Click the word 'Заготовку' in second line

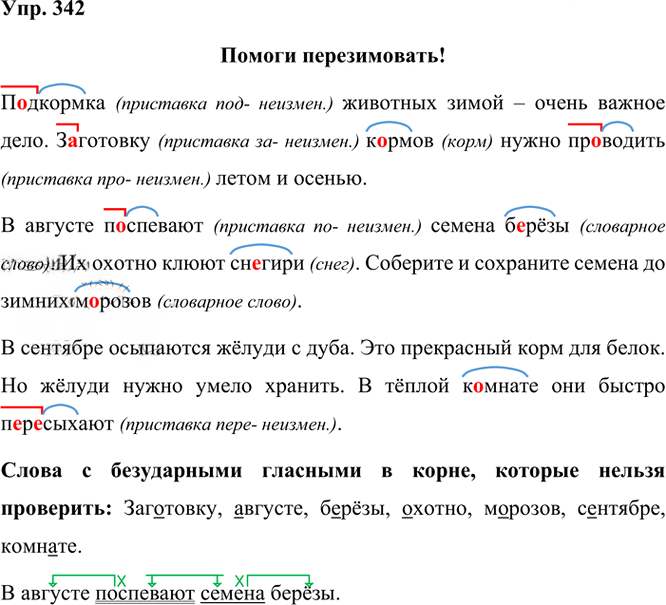coord(103,141)
